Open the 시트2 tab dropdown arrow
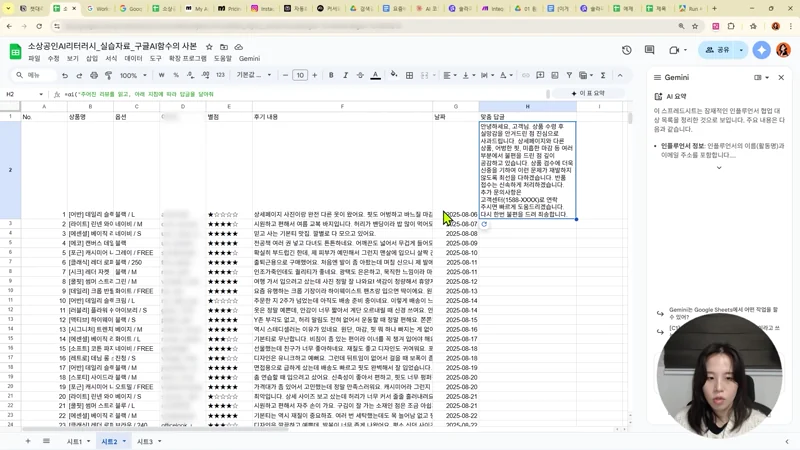Image resolution: width=800 pixels, height=450 pixels. (124, 441)
